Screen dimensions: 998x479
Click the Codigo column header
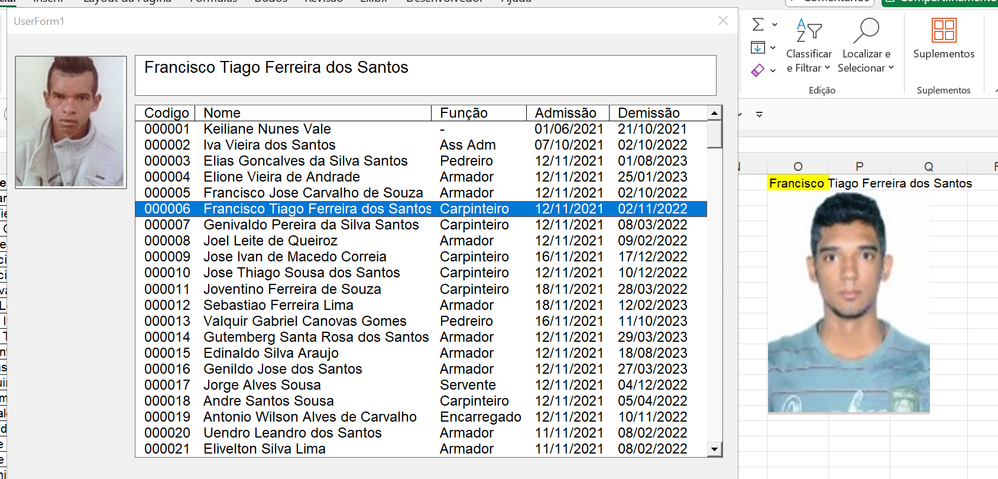point(165,113)
